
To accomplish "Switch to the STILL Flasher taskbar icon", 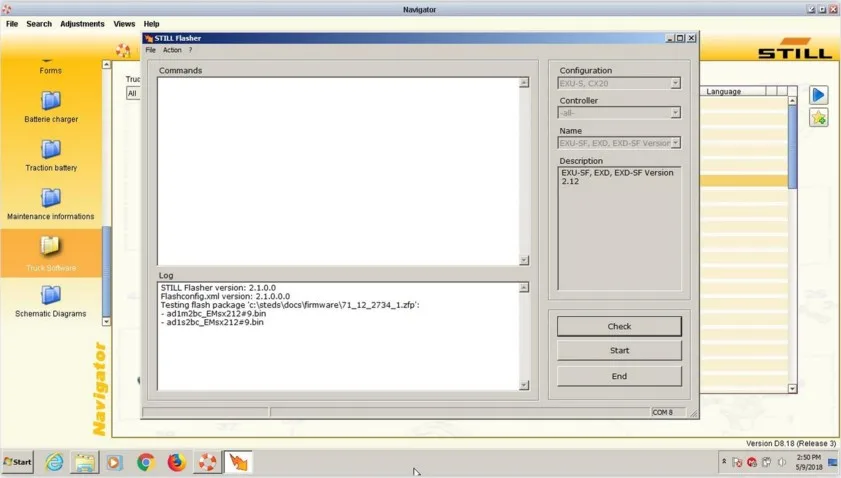I will coord(238,462).
